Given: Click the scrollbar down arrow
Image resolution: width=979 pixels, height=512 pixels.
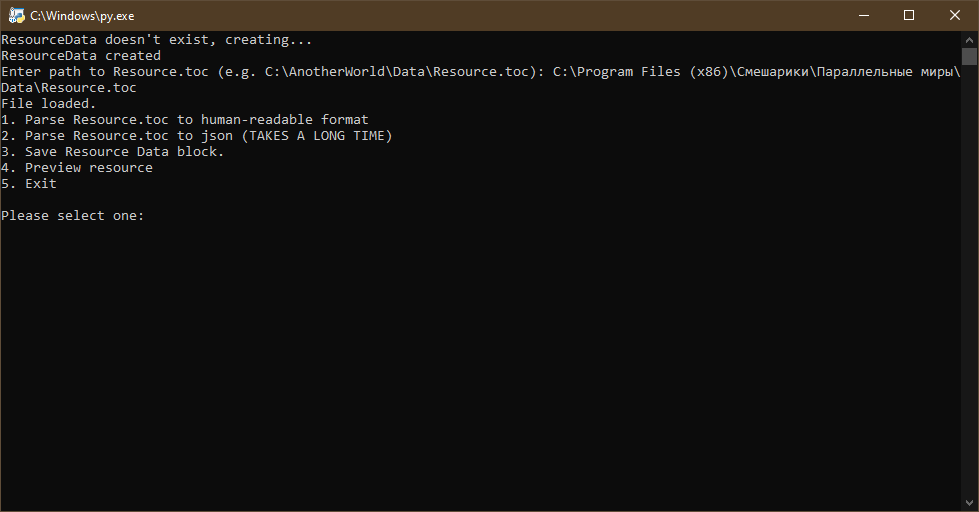Looking at the screenshot, I should (969, 502).
